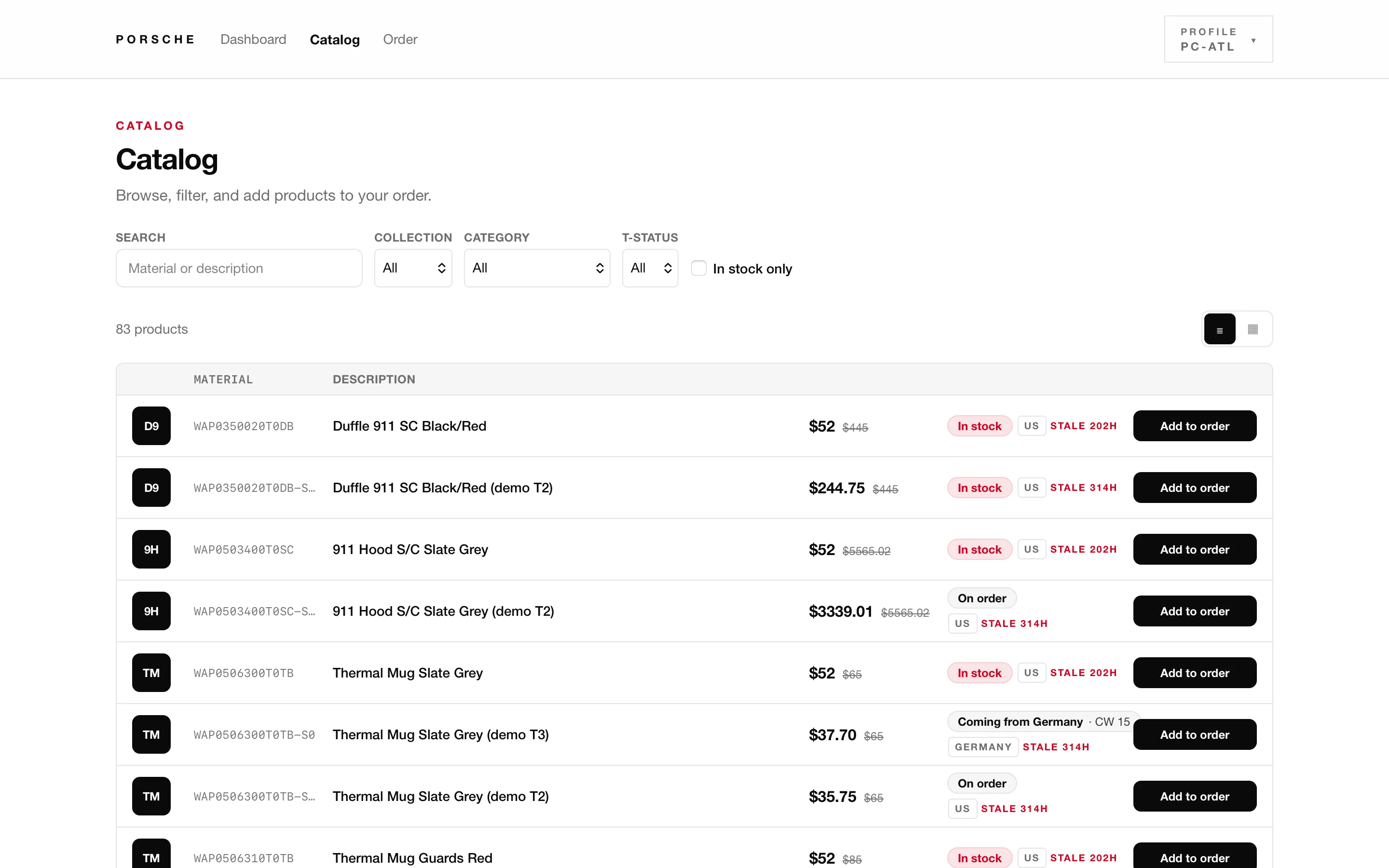The height and width of the screenshot is (868, 1389).
Task: Open the Catalog tab
Action: [x=335, y=40]
